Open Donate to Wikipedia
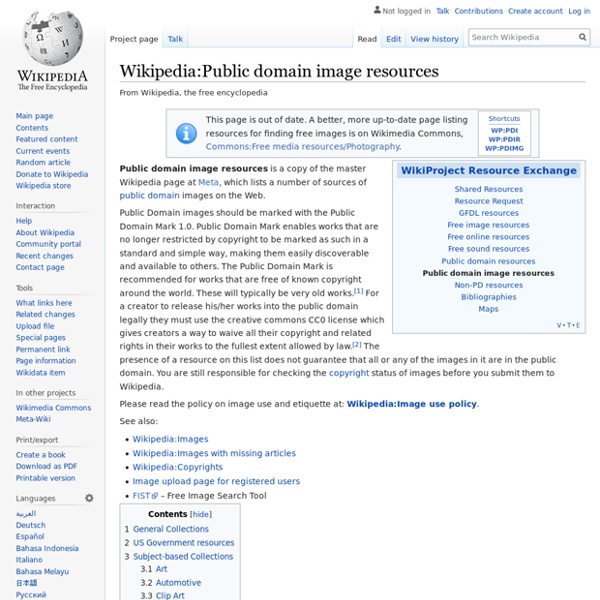 point(52,174)
